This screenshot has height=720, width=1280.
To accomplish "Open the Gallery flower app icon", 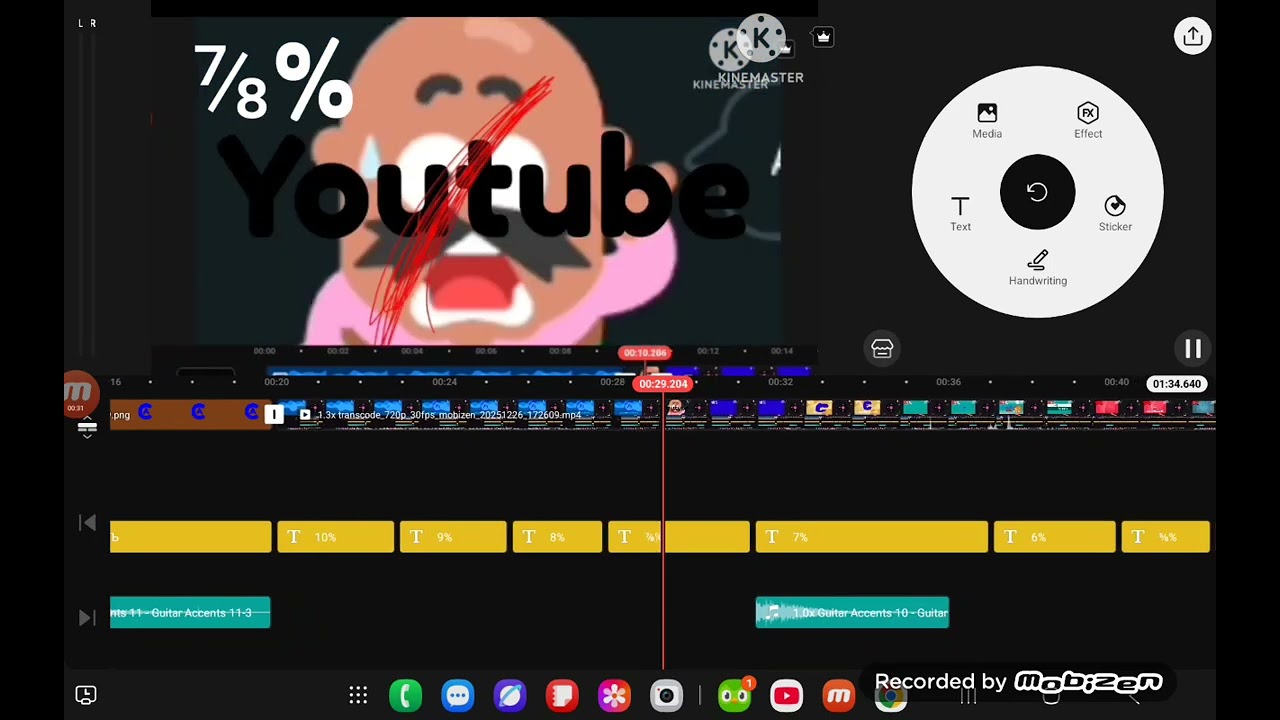I will pos(614,695).
